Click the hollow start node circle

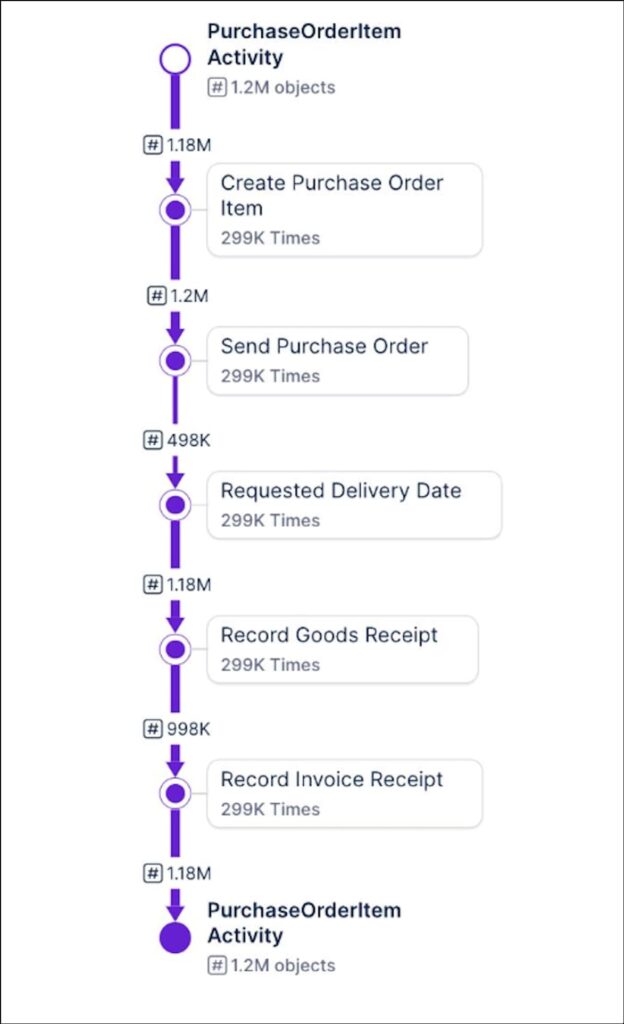175,59
